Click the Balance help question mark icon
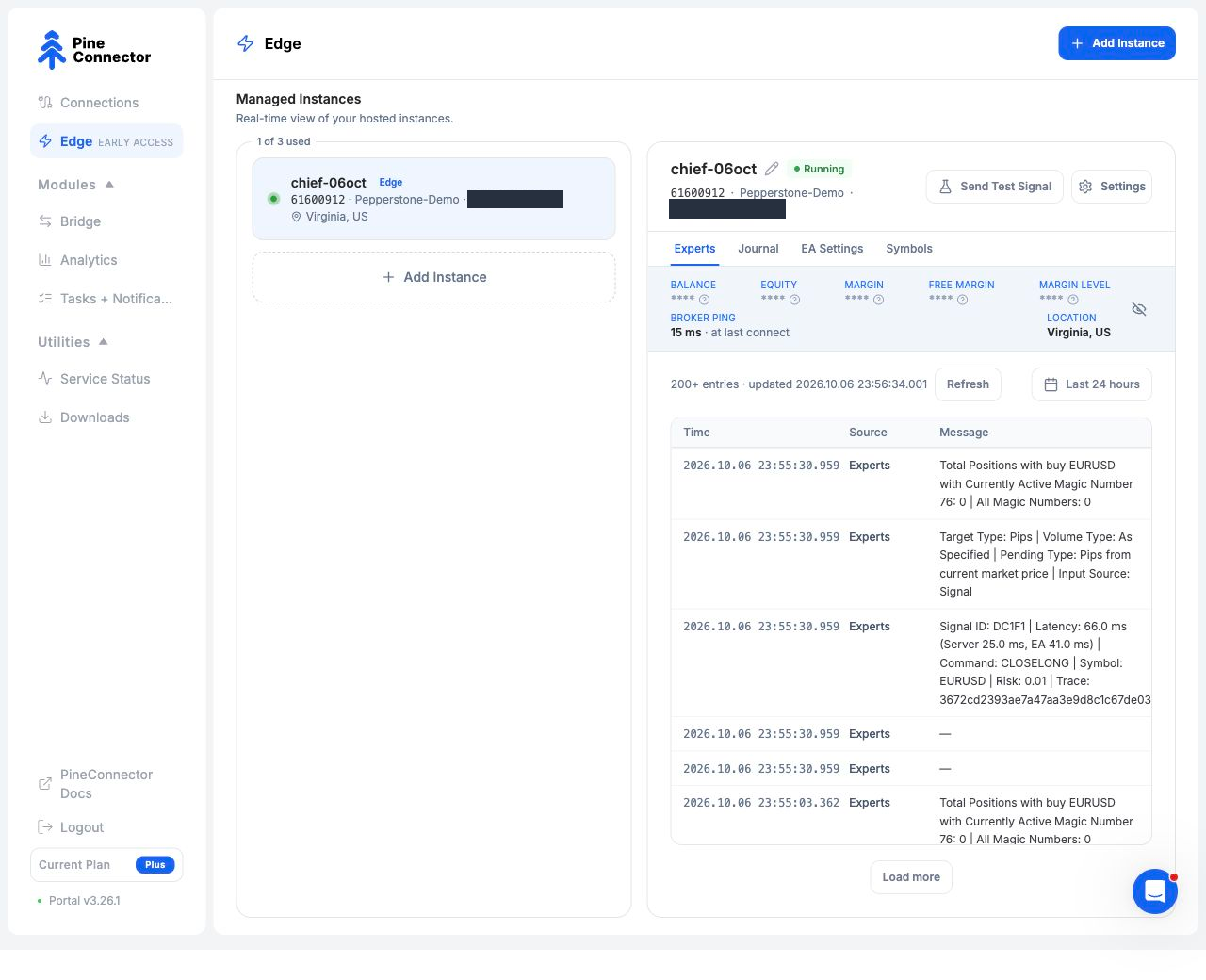1206x980 pixels. point(704,300)
